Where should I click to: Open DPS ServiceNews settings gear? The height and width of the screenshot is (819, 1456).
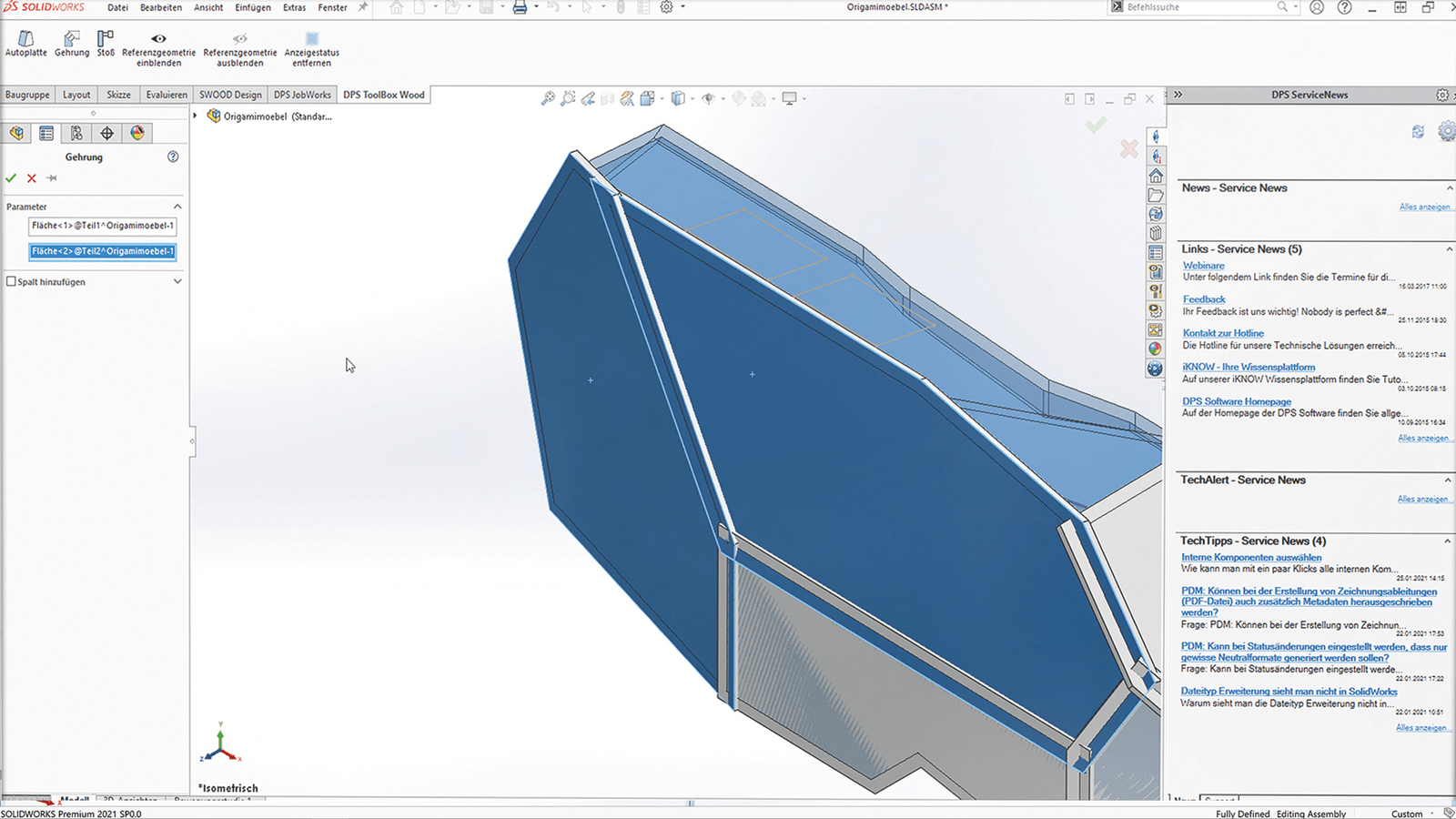click(1442, 95)
